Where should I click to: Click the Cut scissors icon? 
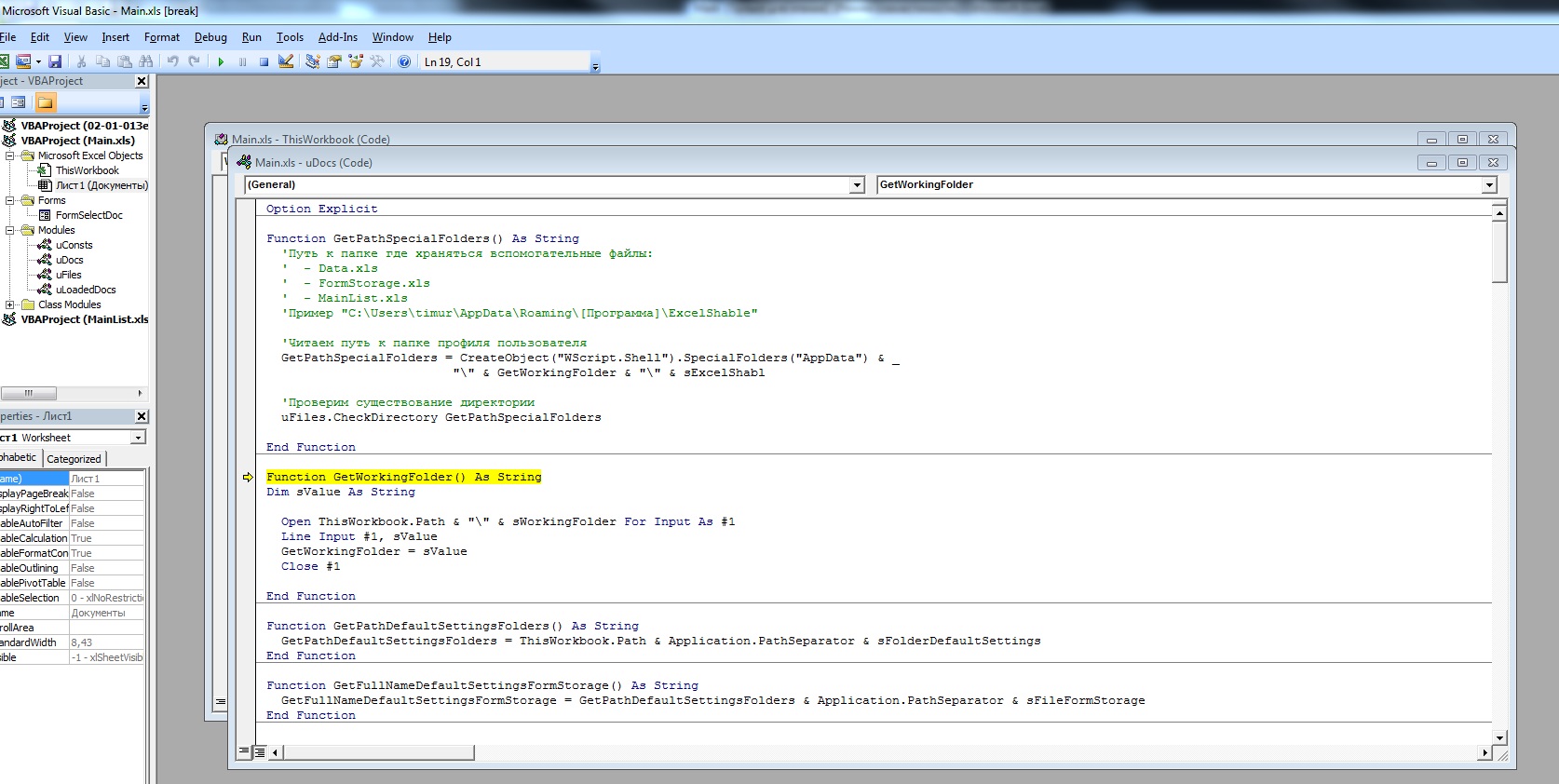pyautogui.click(x=81, y=61)
